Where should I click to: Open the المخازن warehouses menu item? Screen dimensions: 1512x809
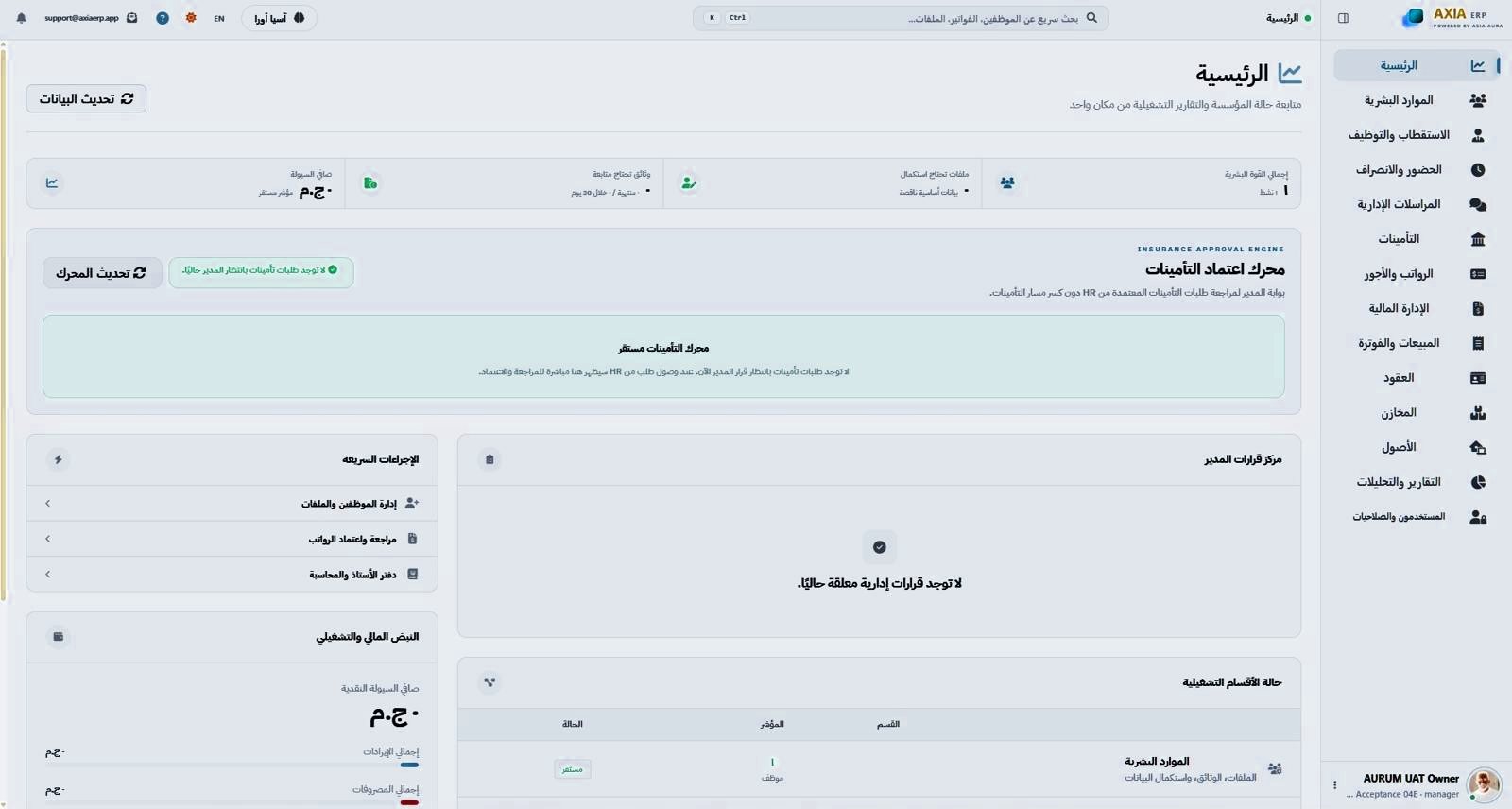point(1417,413)
